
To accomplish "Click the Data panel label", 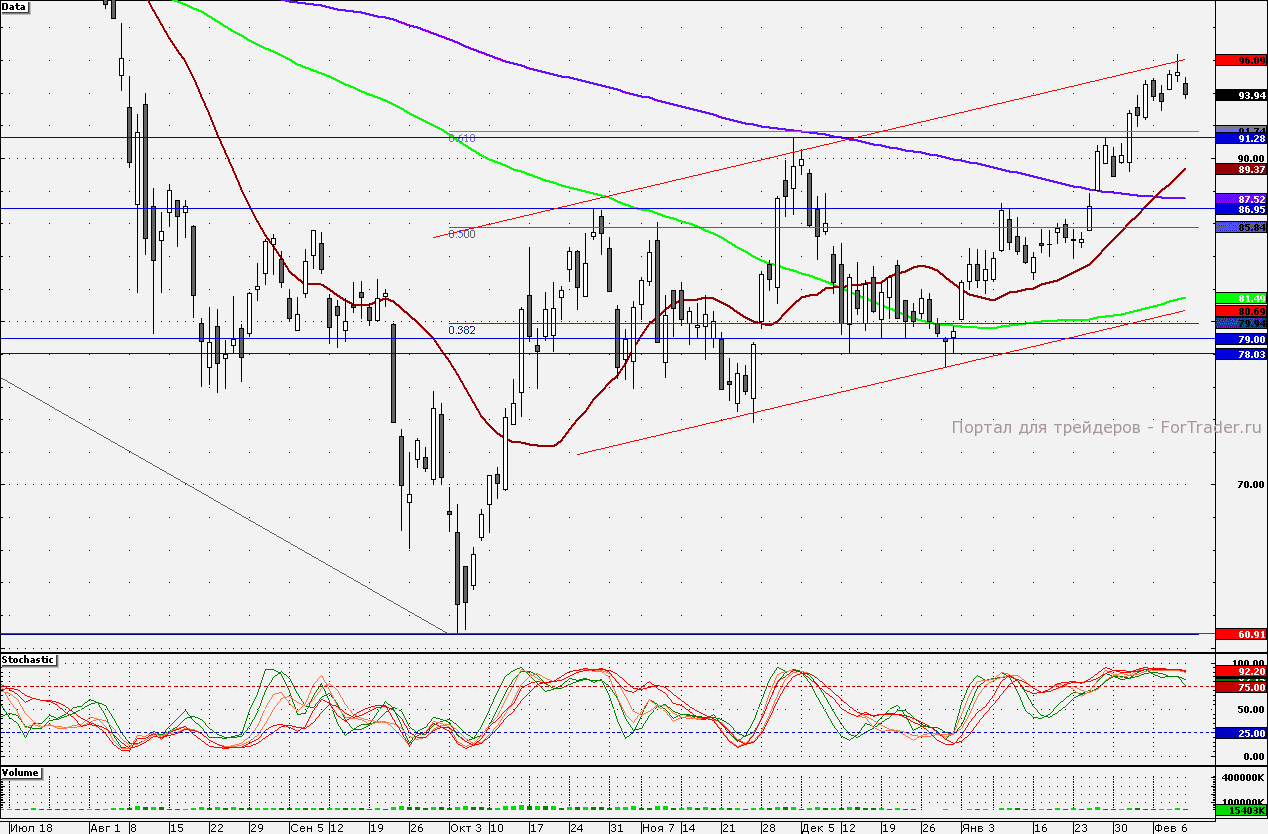I will point(15,6).
